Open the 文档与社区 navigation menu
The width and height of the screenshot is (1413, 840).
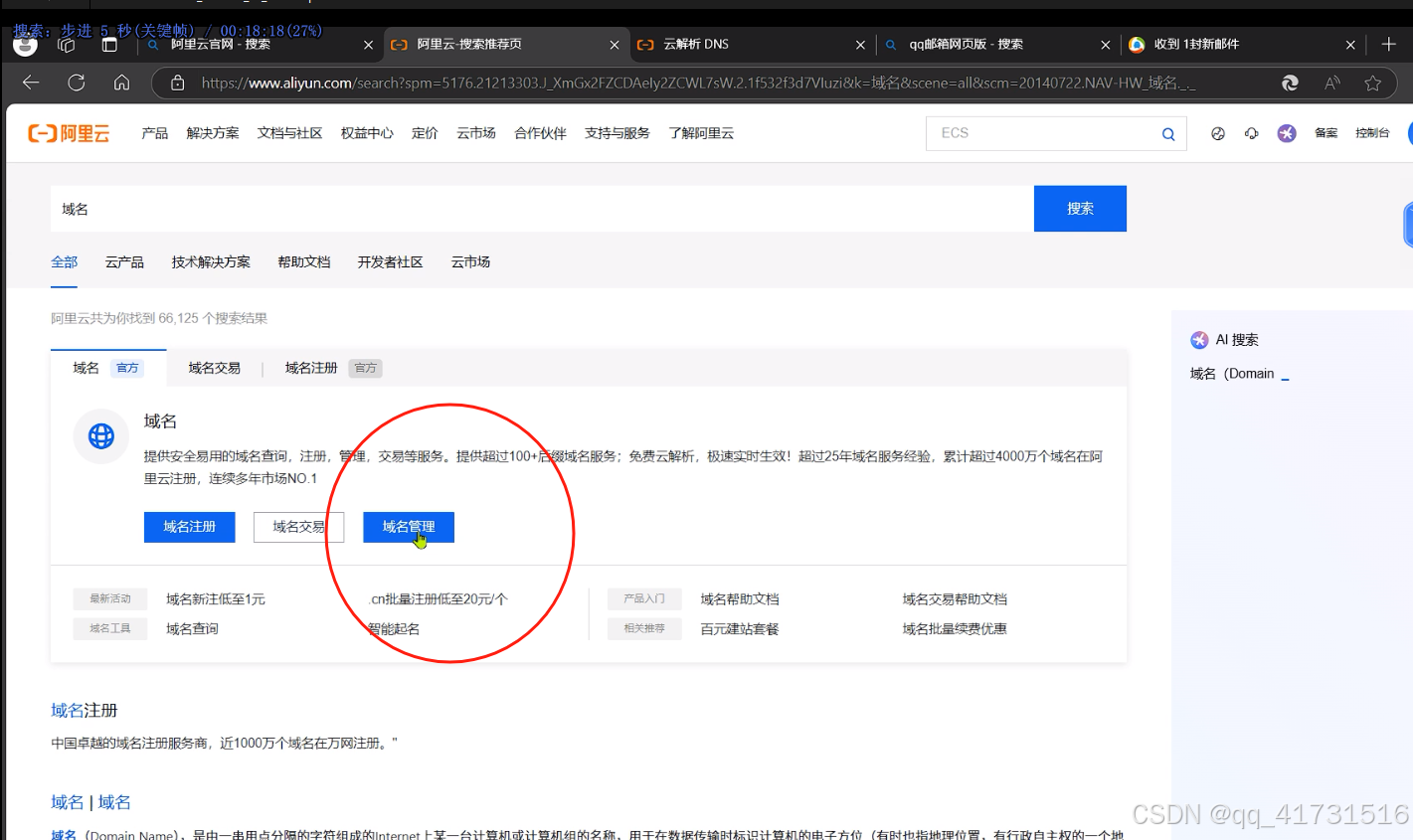click(289, 133)
